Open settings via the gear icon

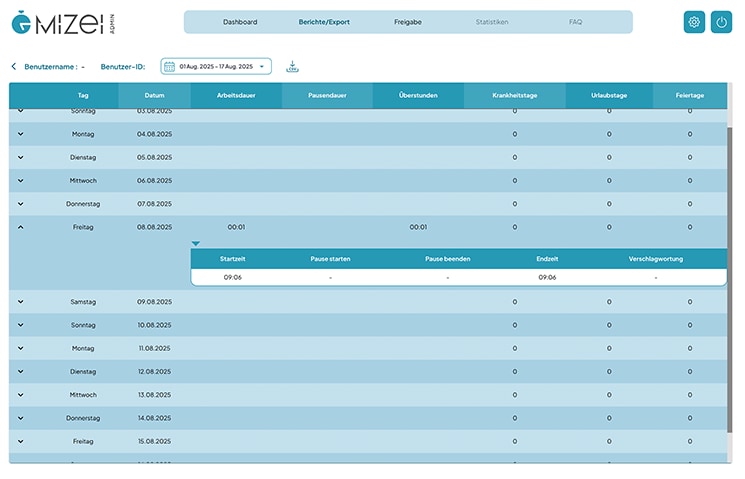click(694, 22)
